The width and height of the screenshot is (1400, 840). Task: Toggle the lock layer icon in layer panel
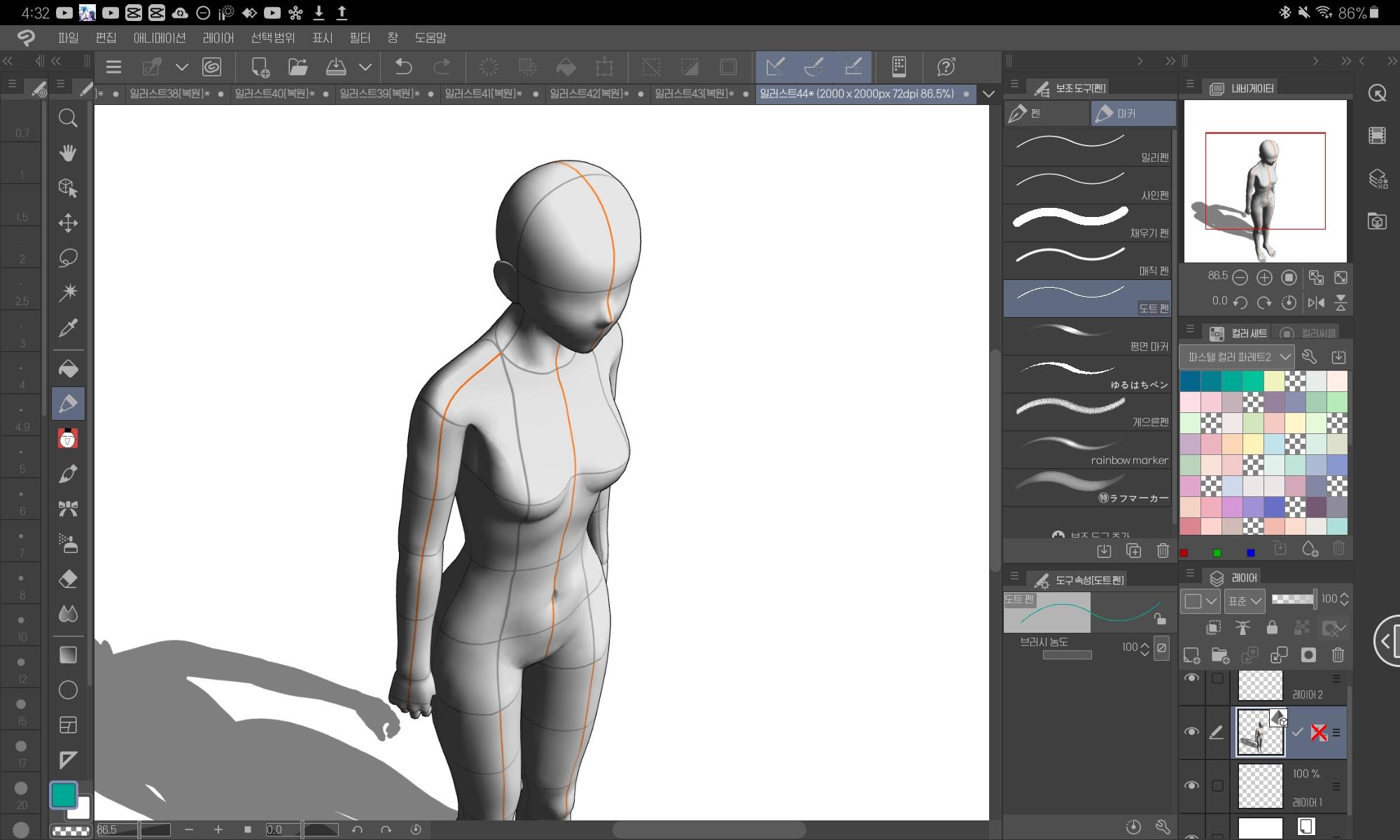click(x=1272, y=627)
